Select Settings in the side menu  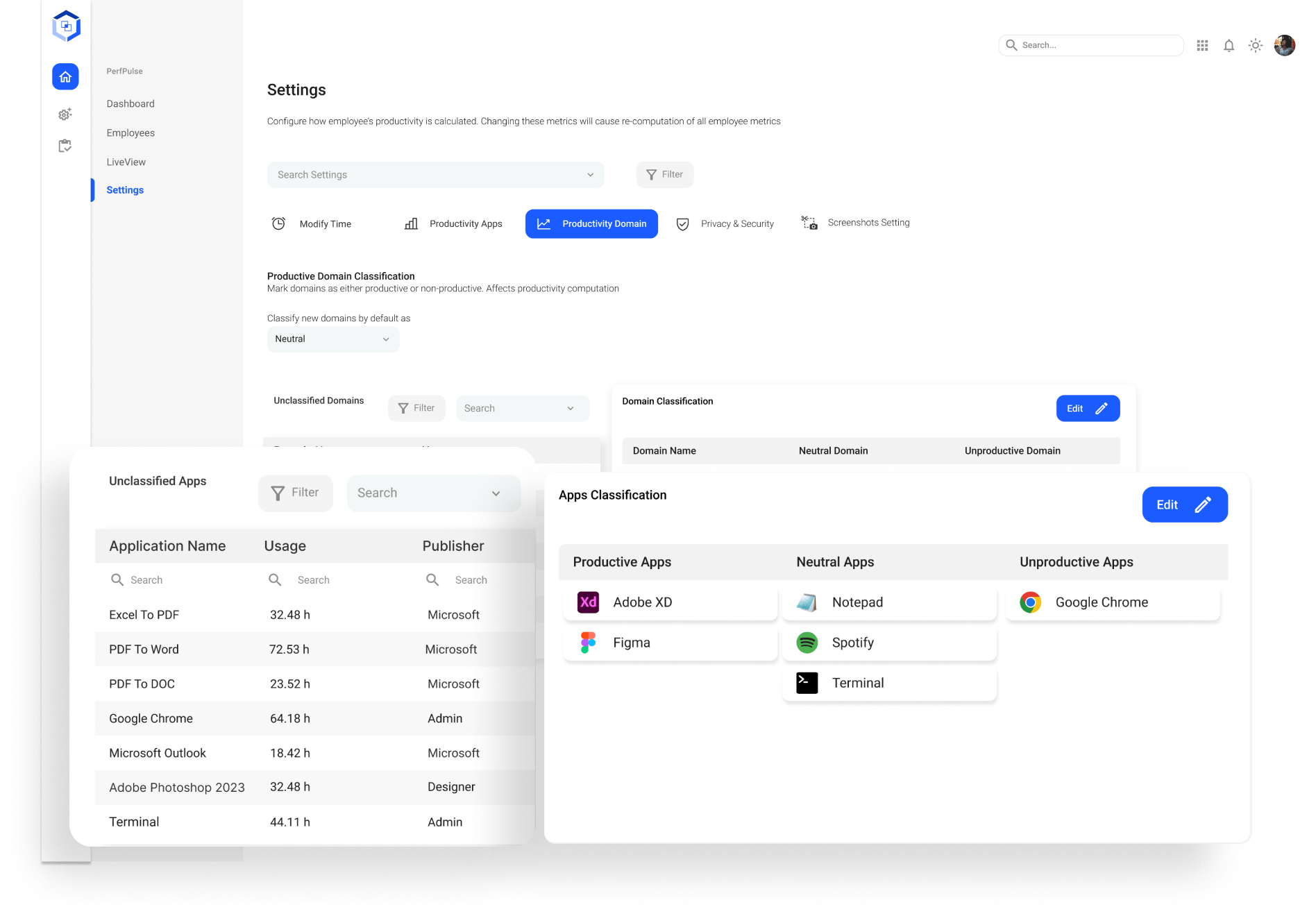pyautogui.click(x=125, y=190)
